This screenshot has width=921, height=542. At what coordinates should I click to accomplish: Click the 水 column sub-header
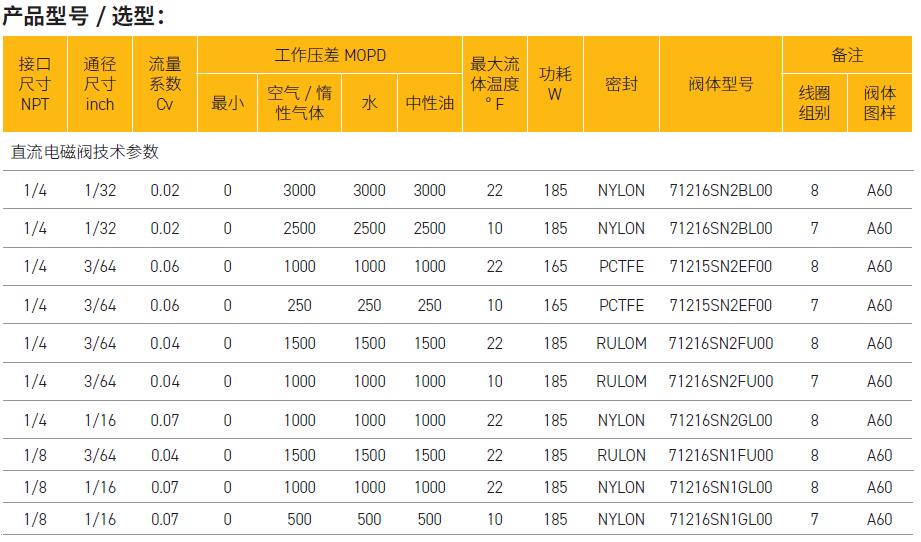(369, 103)
